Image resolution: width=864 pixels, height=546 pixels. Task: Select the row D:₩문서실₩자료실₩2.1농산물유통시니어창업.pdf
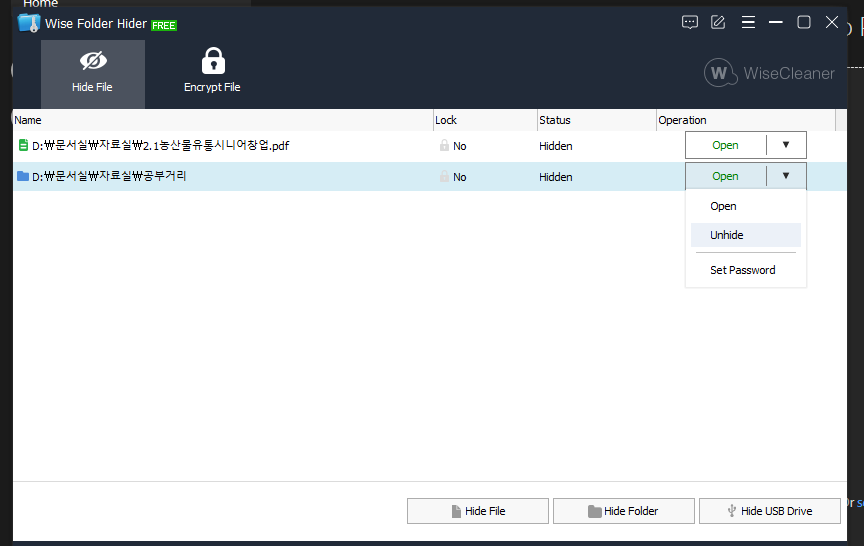430,145
